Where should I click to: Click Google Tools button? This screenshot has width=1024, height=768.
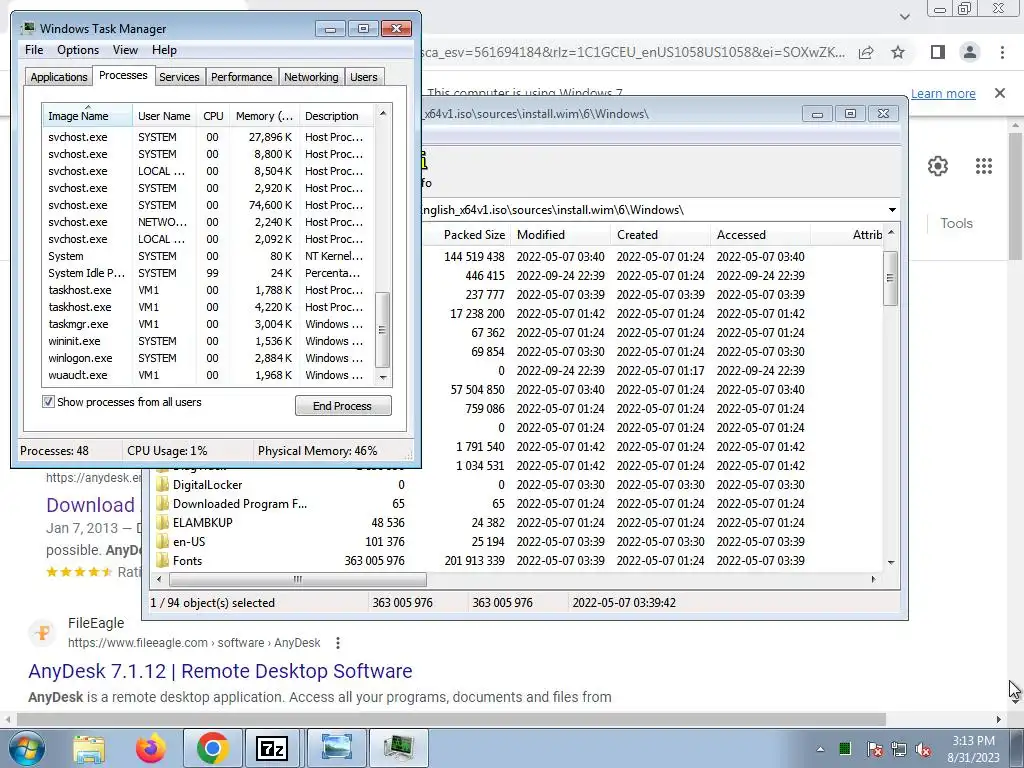tap(956, 223)
